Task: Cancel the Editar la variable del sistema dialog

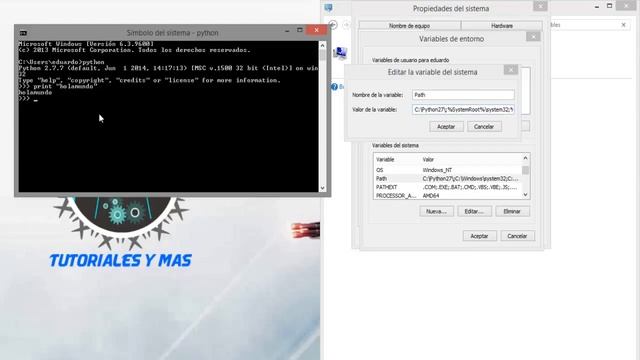Action: pos(484,127)
